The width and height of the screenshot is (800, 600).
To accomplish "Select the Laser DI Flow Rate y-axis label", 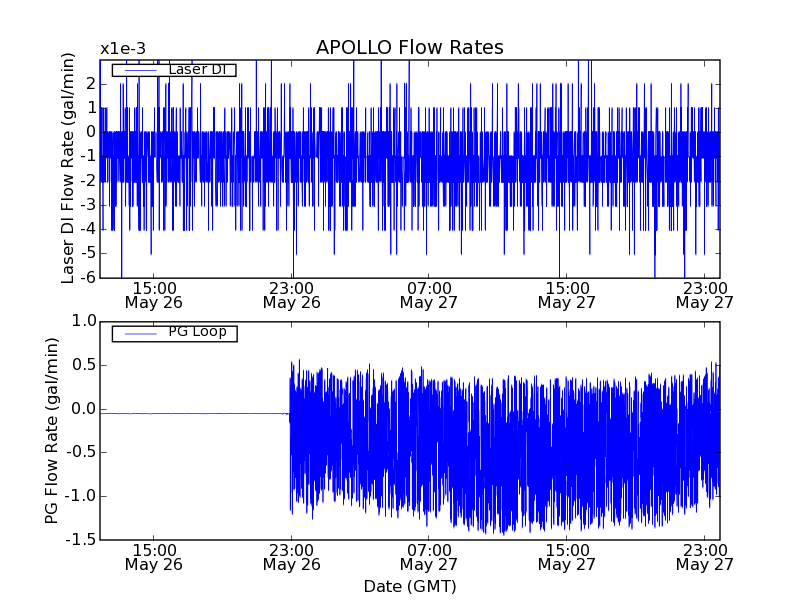I will point(68,168).
